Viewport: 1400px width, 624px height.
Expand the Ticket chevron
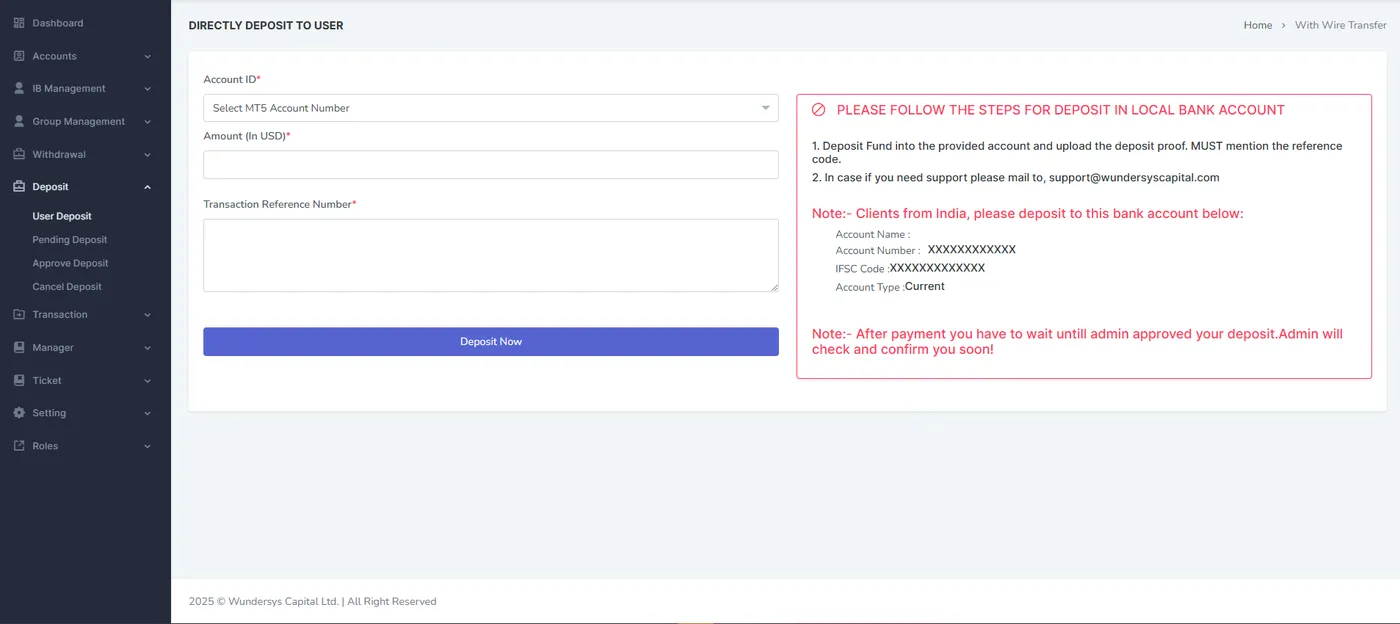tap(148, 381)
